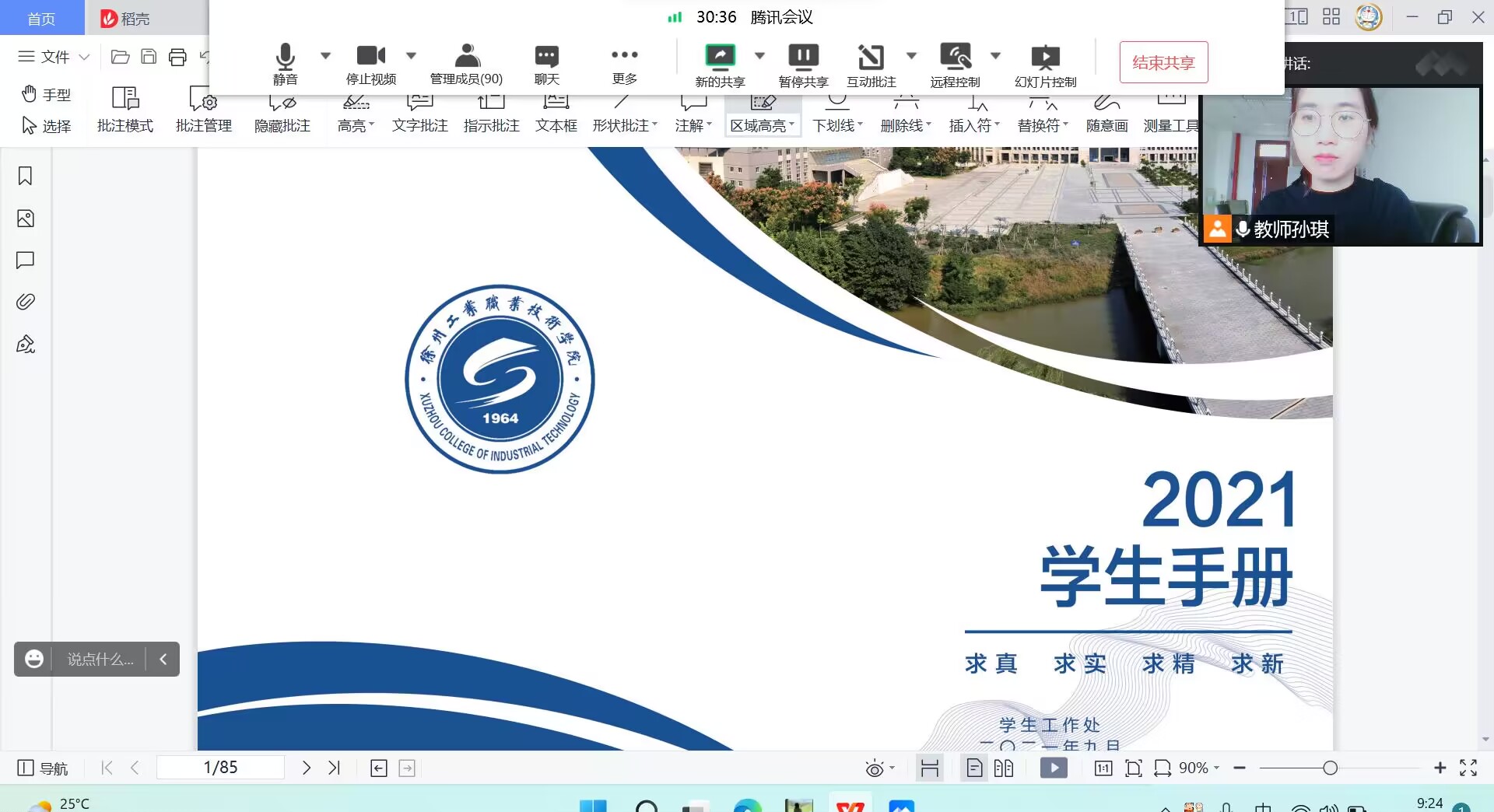Open the interactive annotation tool
This screenshot has width=1494, height=812.
pos(871,65)
